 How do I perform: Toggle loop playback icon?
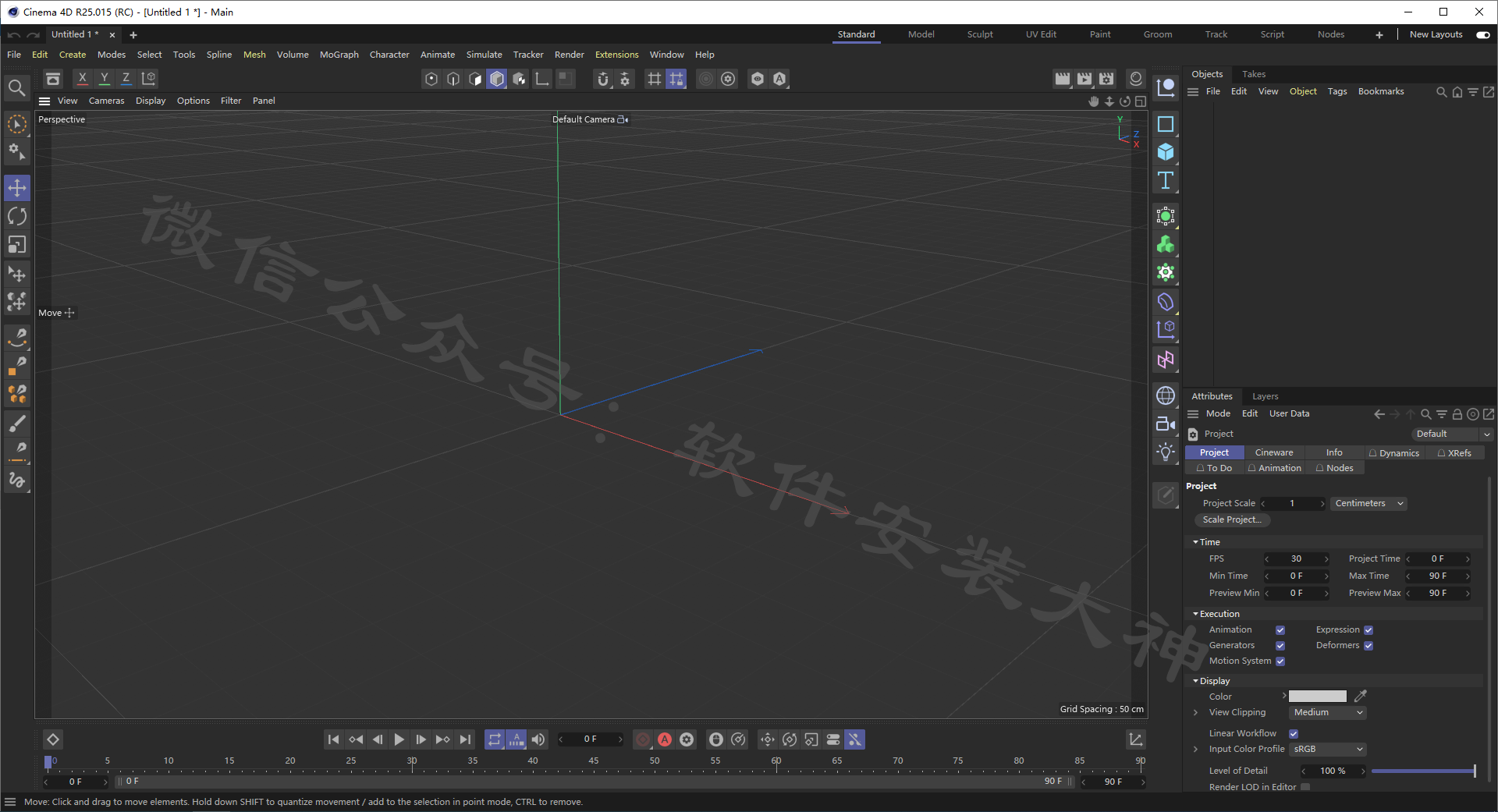tap(495, 739)
